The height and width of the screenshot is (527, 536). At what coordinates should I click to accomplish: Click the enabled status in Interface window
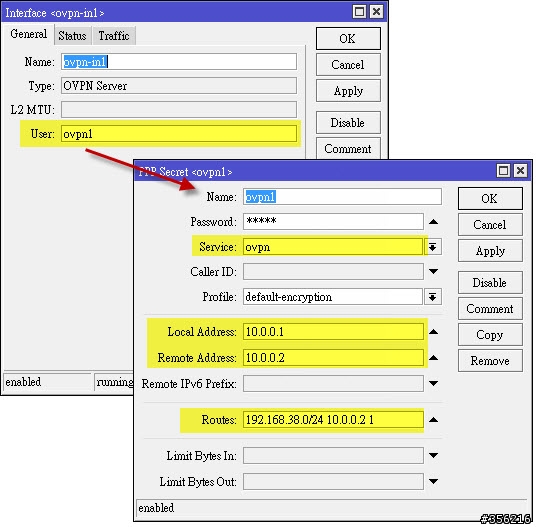(x=23, y=382)
